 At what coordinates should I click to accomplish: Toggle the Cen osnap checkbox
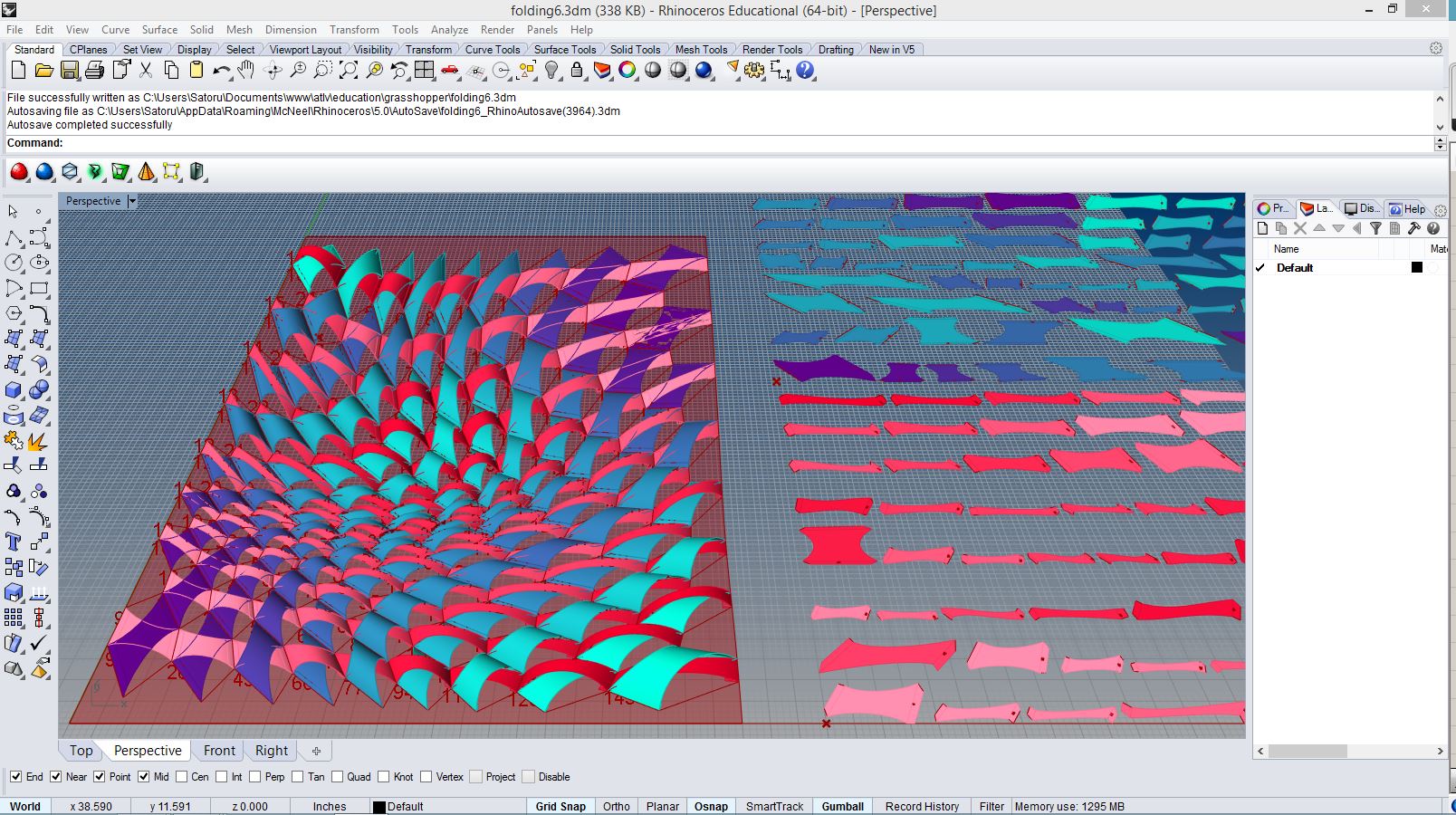click(182, 777)
